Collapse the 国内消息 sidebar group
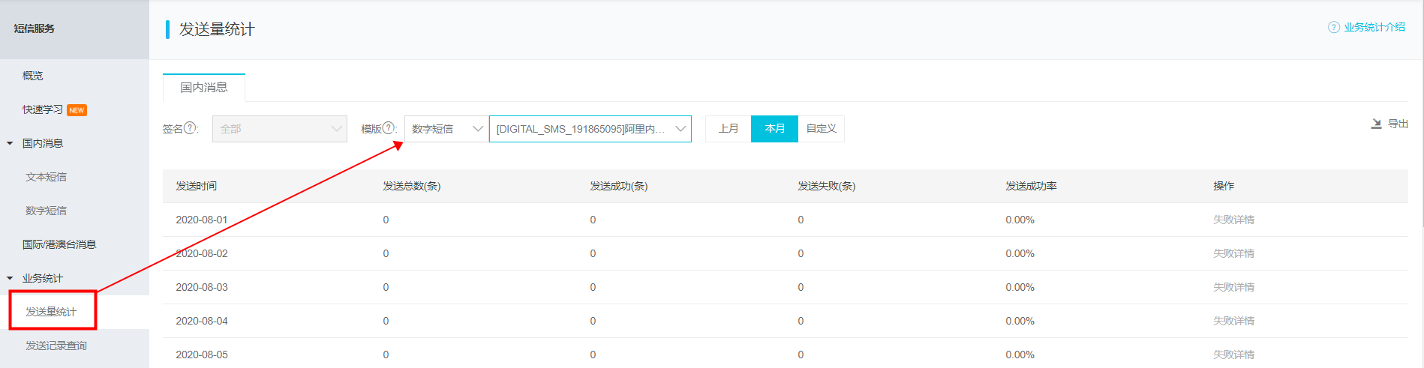1424x368 pixels. [x=10, y=143]
